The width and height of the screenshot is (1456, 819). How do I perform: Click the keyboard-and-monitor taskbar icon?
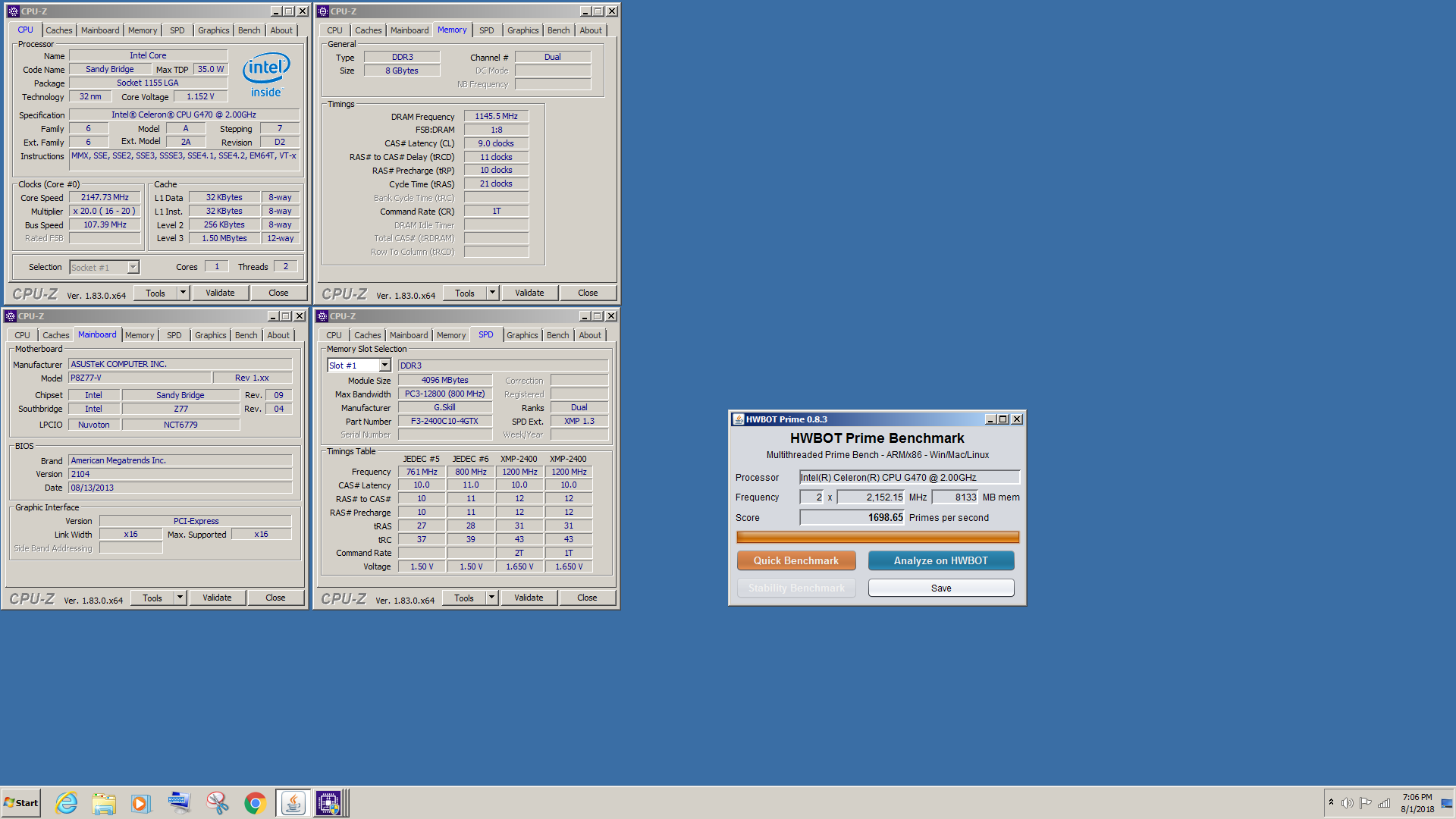click(179, 803)
